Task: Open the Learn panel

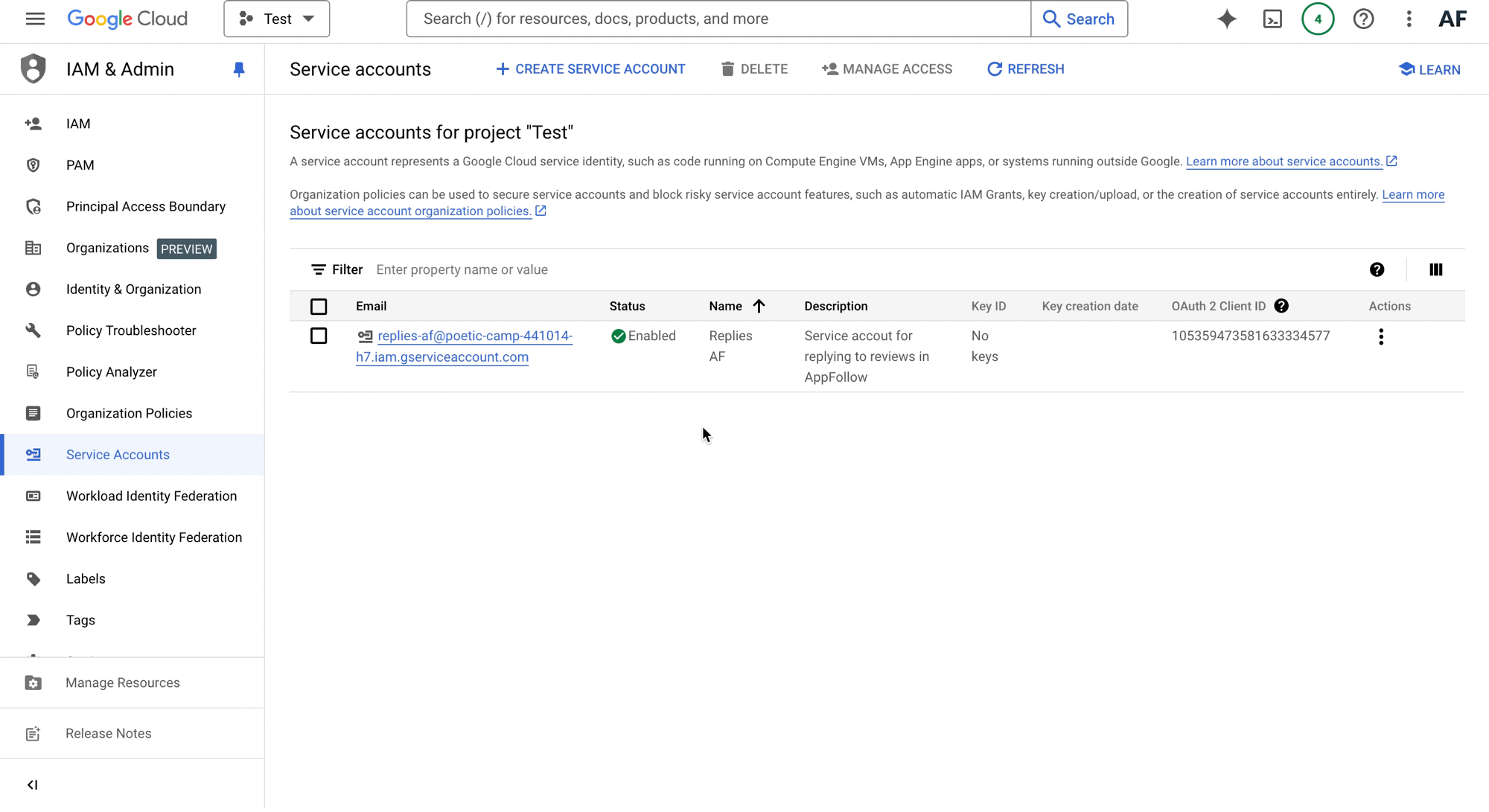Action: click(1429, 69)
